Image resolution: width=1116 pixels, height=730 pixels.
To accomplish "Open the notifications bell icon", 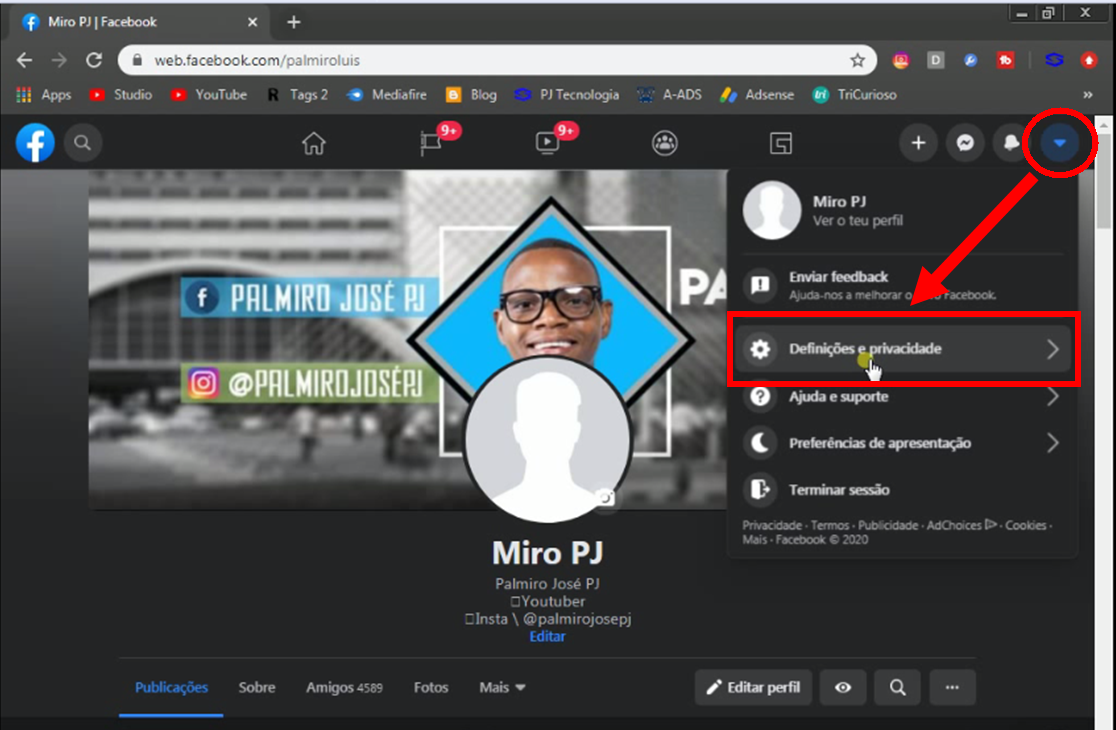I will [x=1011, y=144].
